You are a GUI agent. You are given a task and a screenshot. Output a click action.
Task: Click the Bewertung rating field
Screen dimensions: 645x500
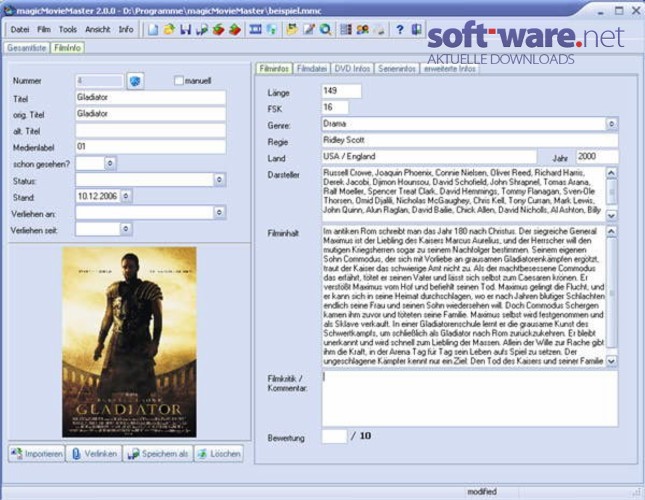[x=334, y=436]
